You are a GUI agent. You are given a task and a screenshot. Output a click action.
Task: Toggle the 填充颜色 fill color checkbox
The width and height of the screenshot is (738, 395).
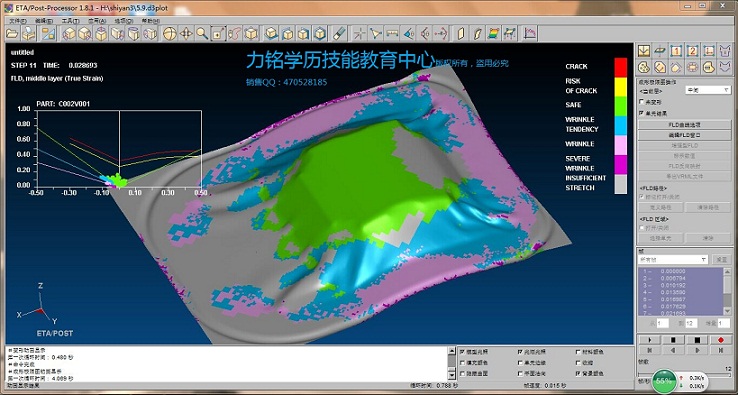(462, 363)
